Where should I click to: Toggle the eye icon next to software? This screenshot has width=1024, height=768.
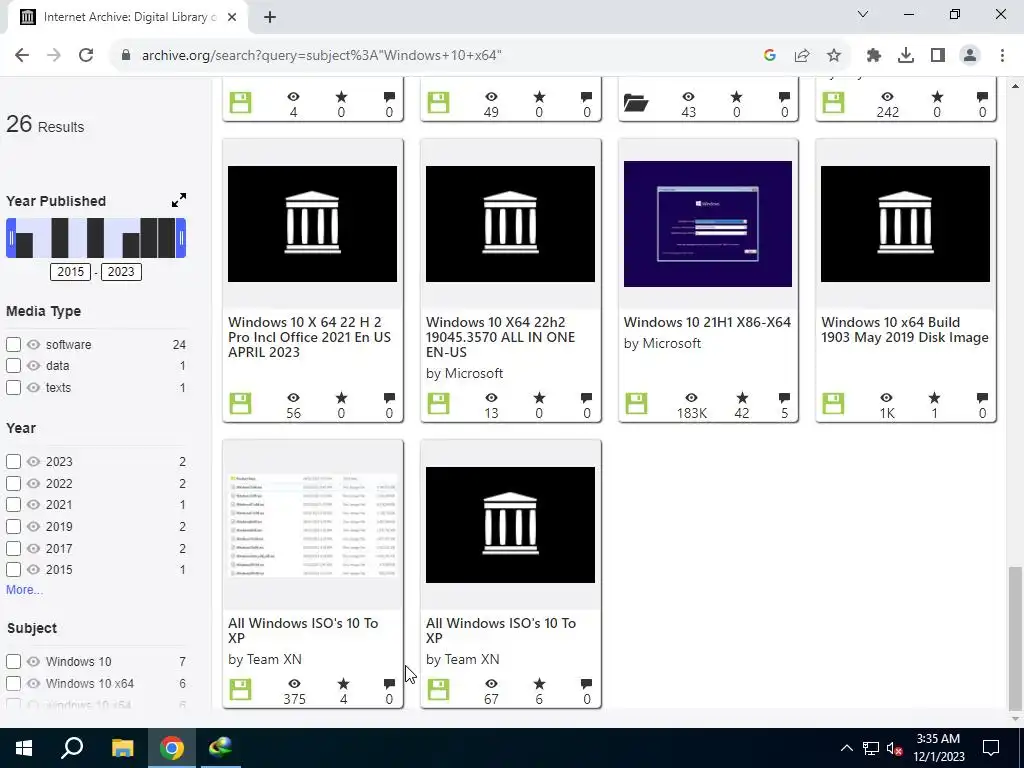[x=33, y=344]
